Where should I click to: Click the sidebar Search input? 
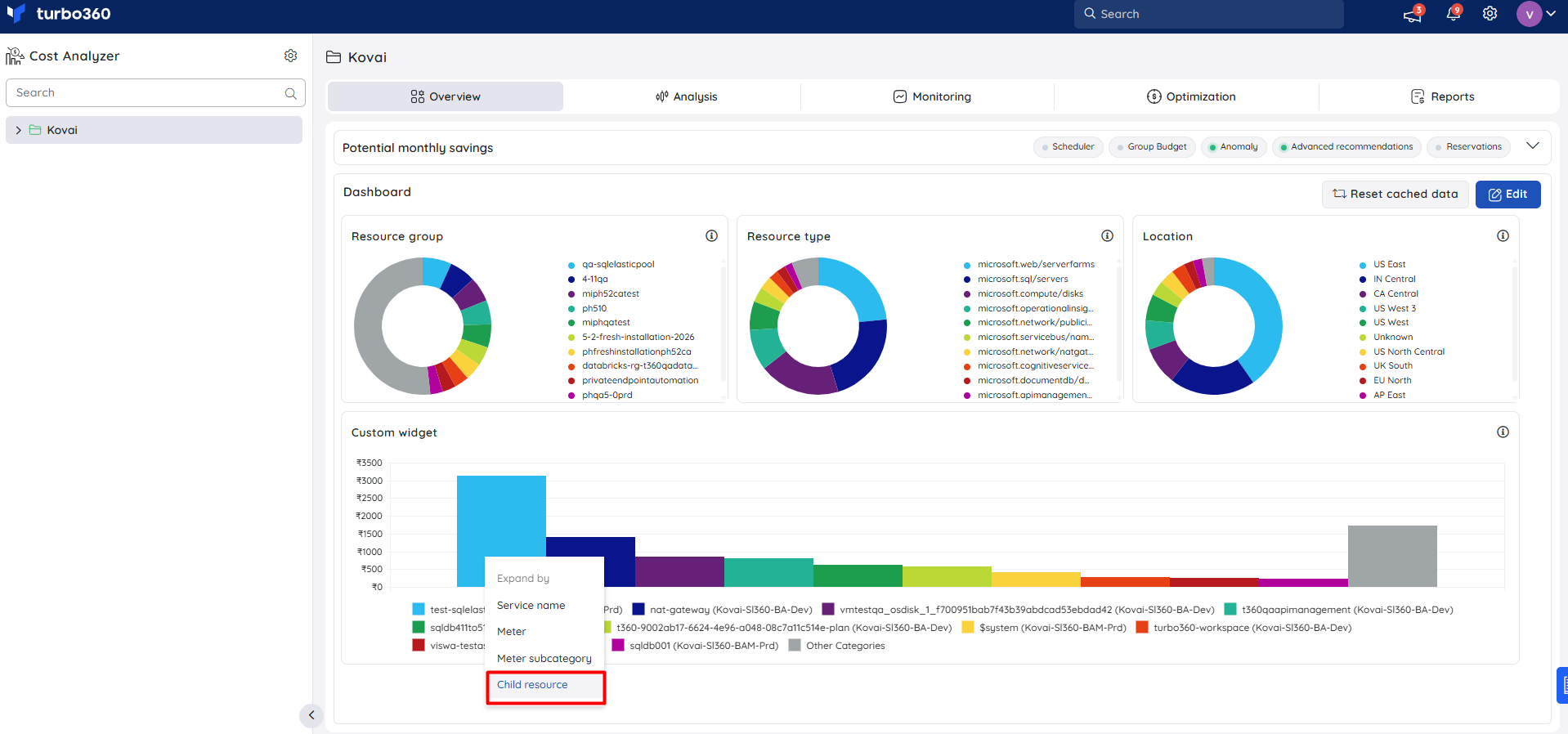155,92
